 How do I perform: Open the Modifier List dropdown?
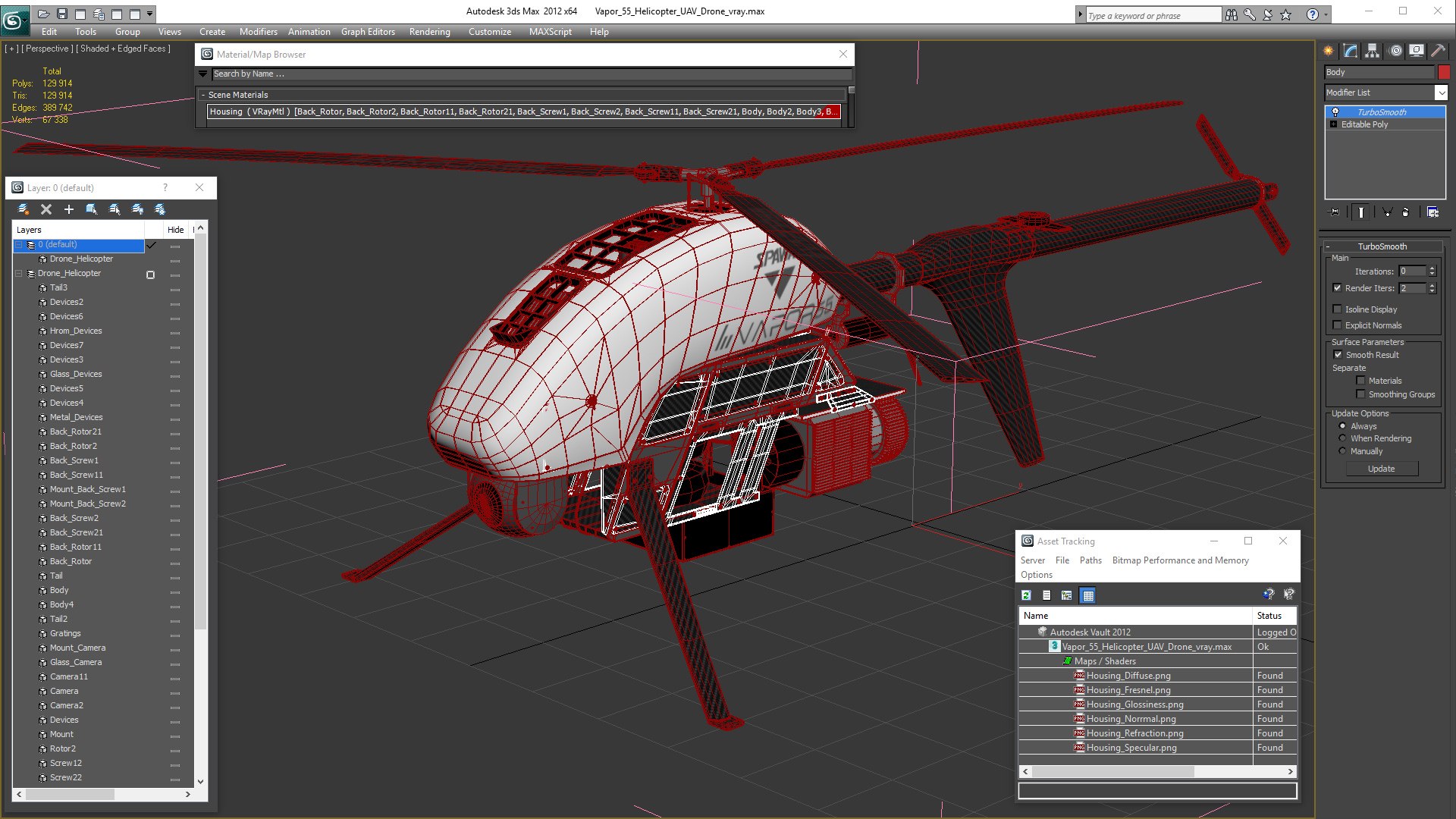coord(1441,93)
